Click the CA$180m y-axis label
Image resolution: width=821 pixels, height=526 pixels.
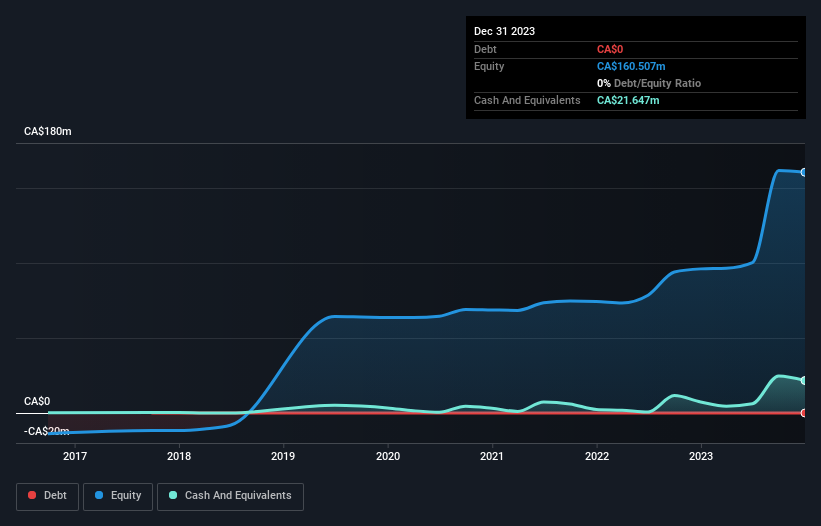click(48, 131)
